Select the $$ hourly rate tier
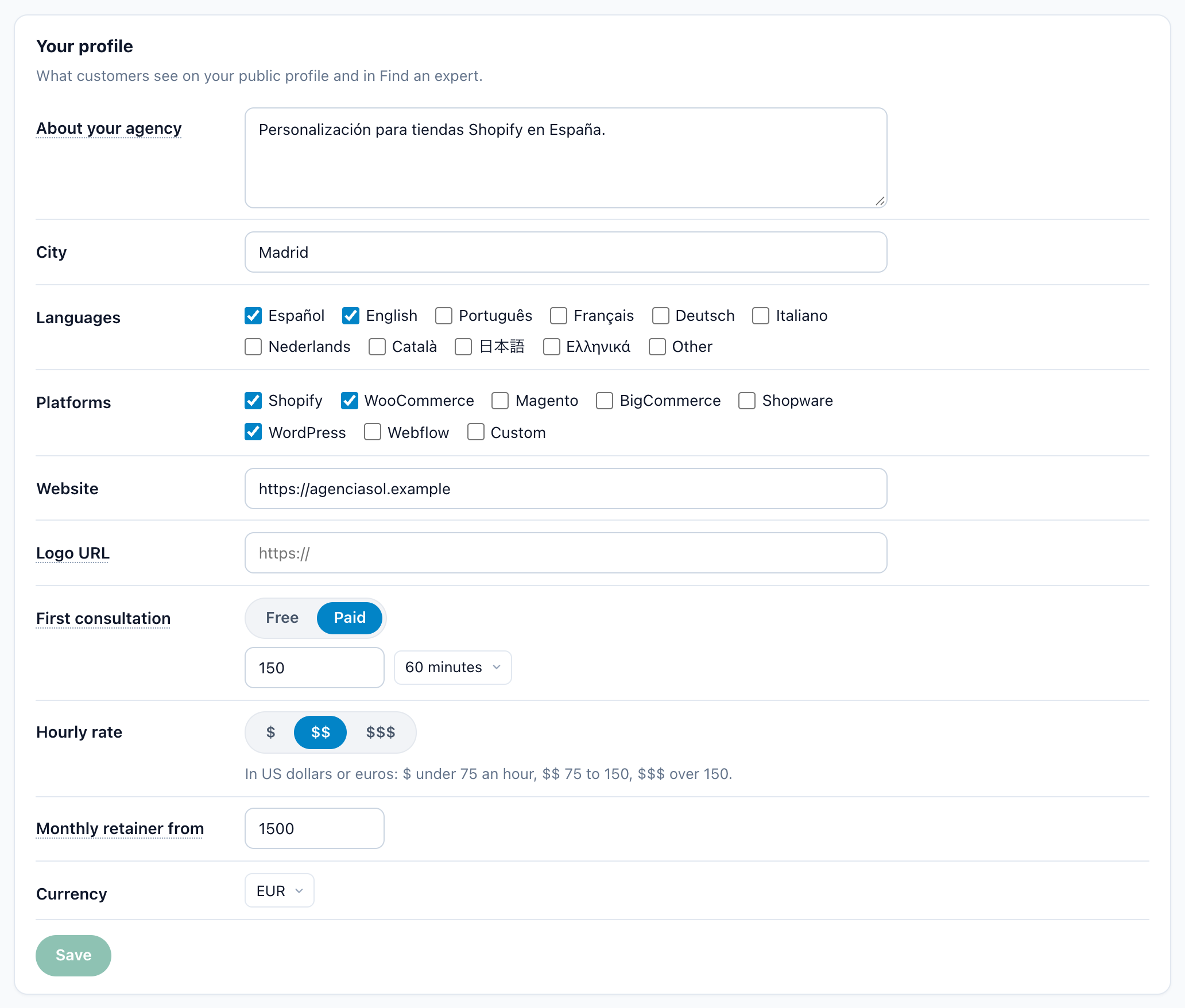The height and width of the screenshot is (1008, 1185). coord(320,732)
